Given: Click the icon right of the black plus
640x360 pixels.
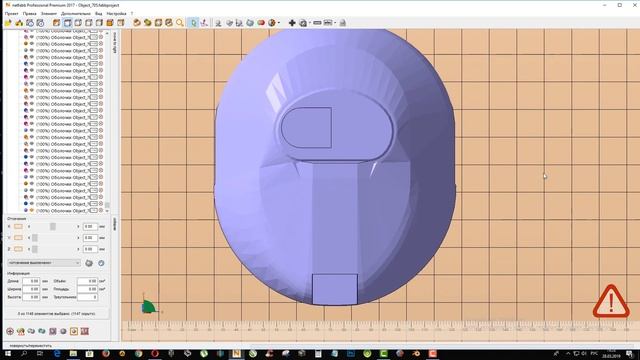Looking at the screenshot, I should tap(303, 23).
